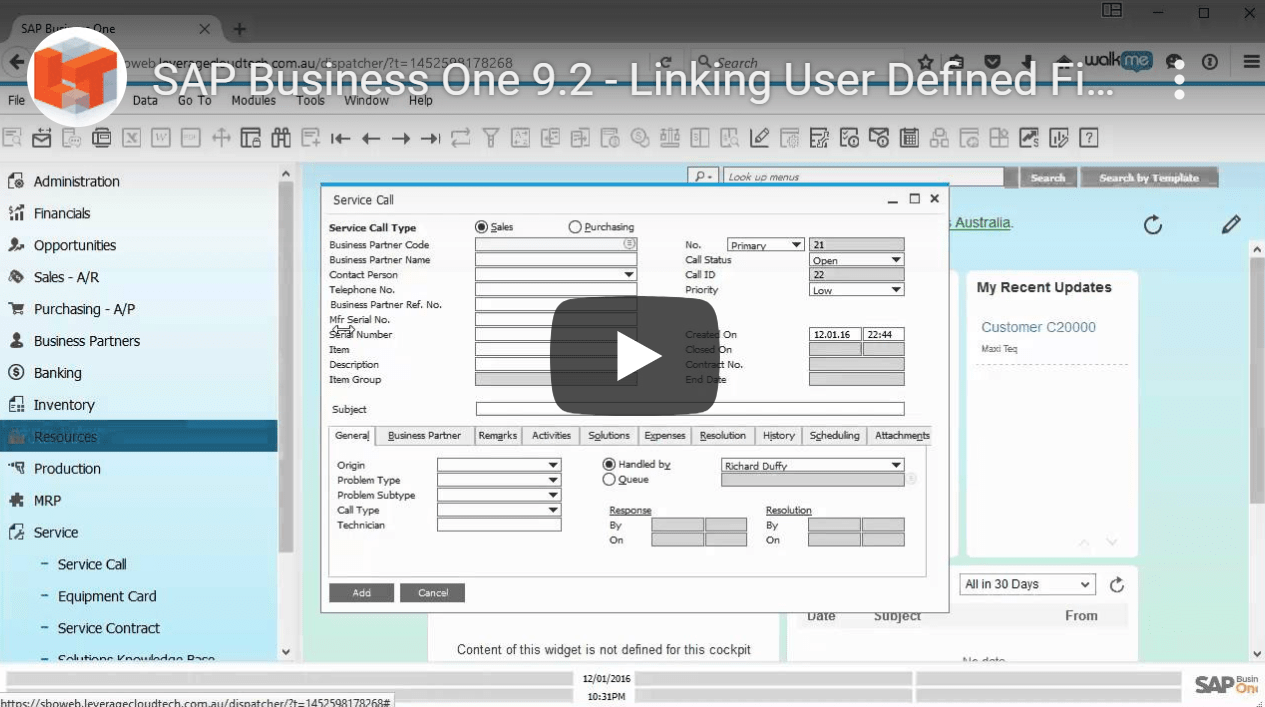Go to the next record arrow

coord(400,138)
